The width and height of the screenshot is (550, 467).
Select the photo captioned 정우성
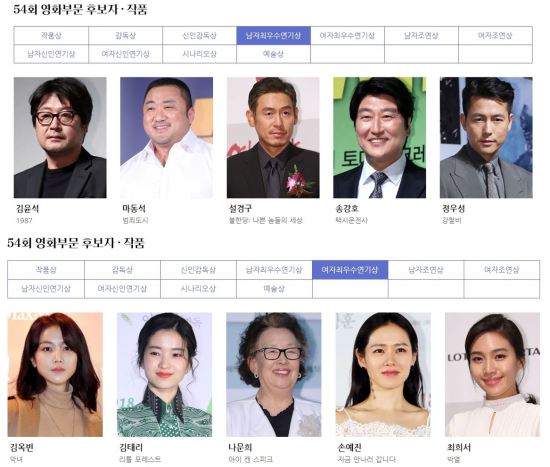coord(486,138)
